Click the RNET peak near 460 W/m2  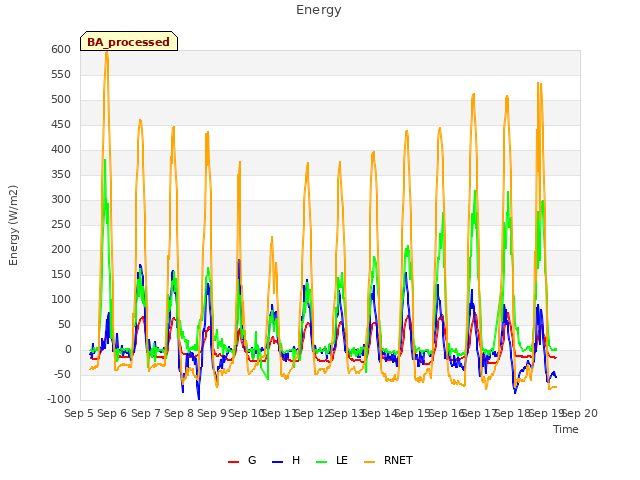click(x=140, y=120)
